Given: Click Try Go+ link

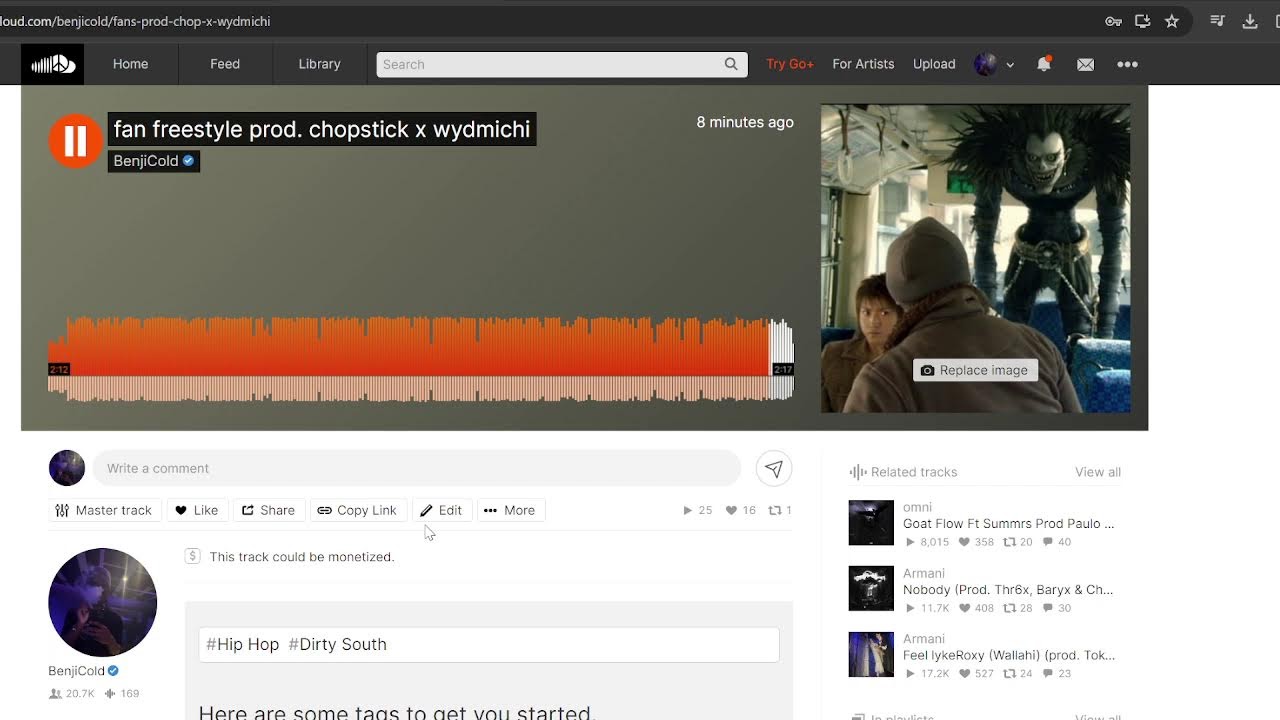Looking at the screenshot, I should (x=790, y=64).
